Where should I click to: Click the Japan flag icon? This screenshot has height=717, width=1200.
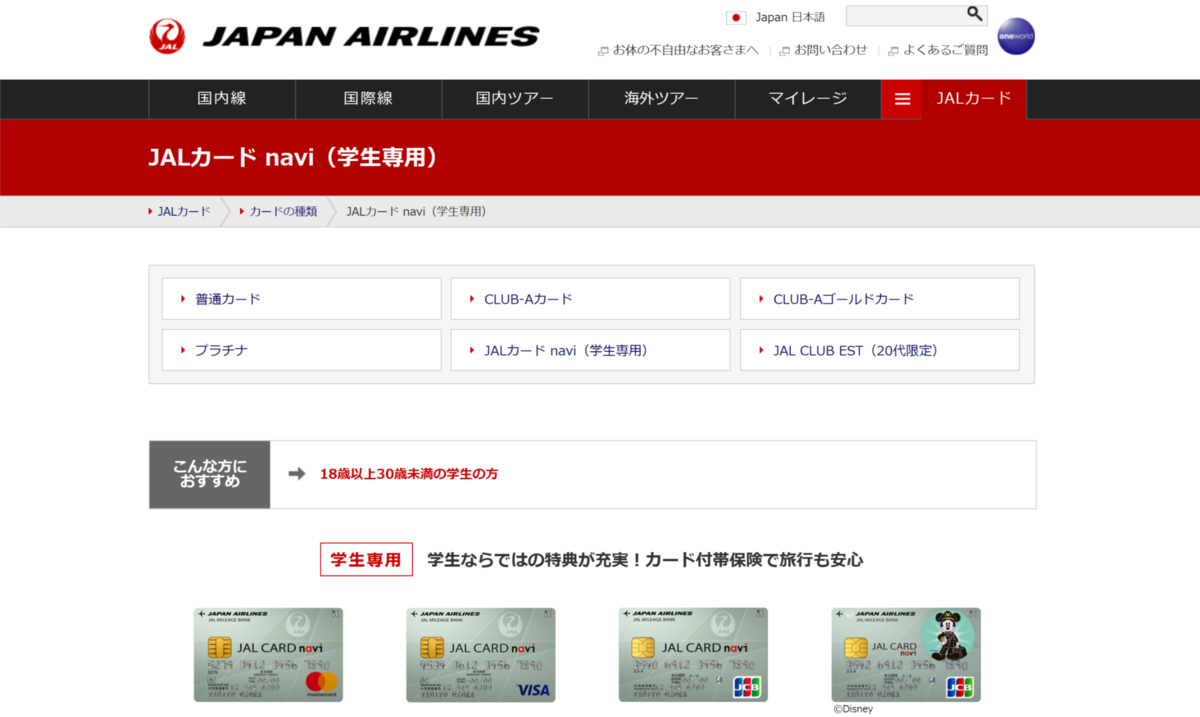736,17
